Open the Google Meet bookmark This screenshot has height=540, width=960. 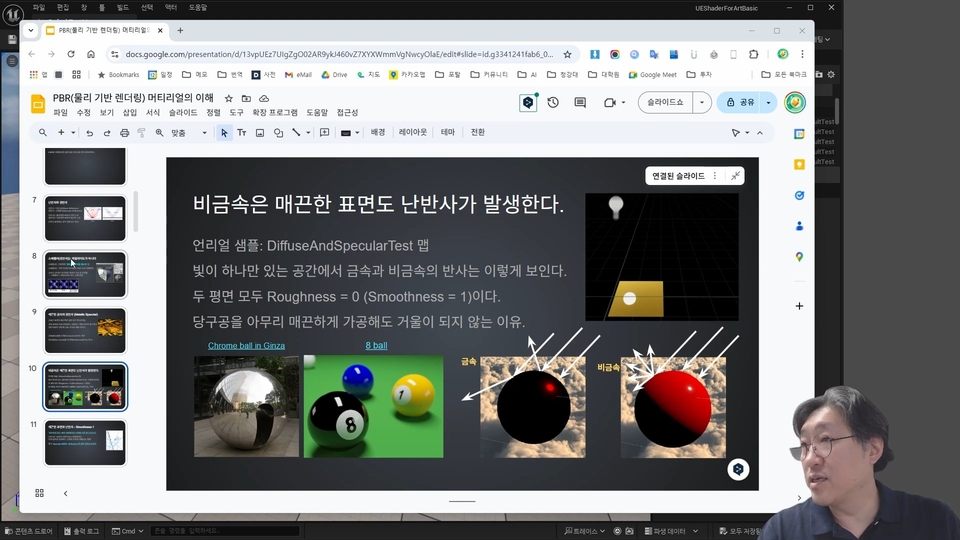tap(652, 75)
